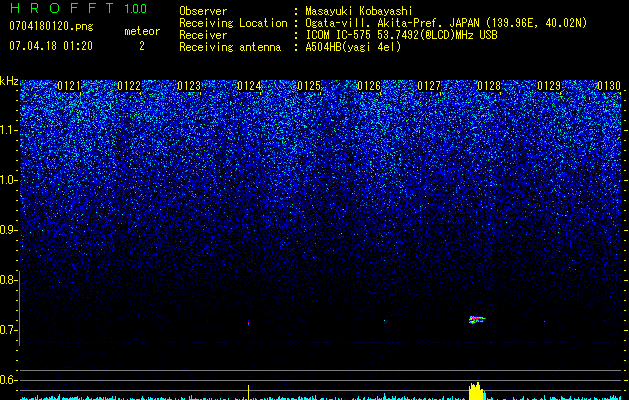Click the meteor count value 2
The width and height of the screenshot is (629, 400).
(x=142, y=46)
